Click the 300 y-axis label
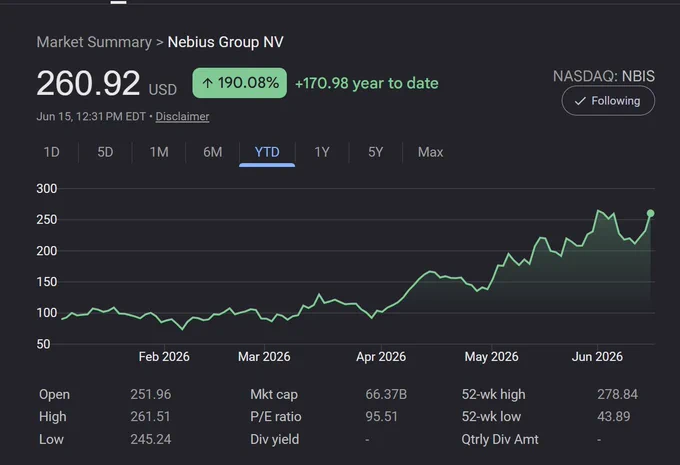The image size is (680, 465). [x=47, y=189]
